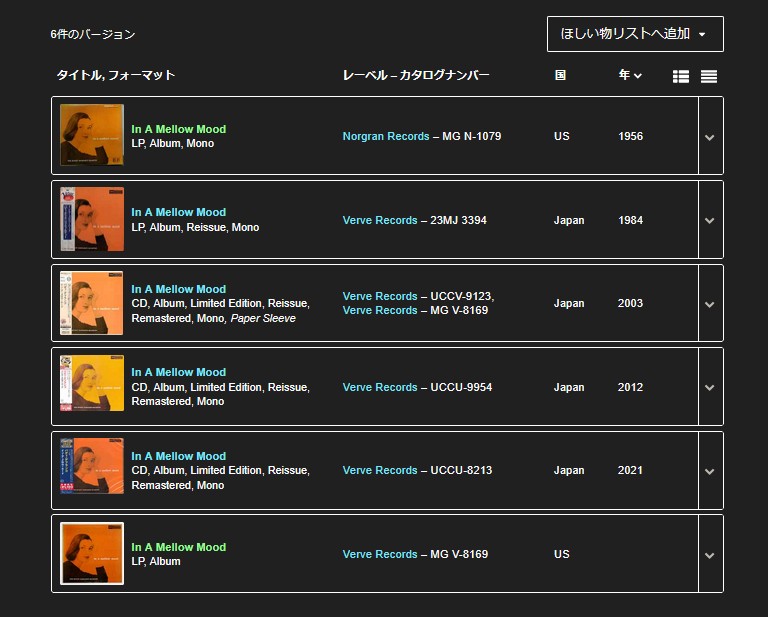This screenshot has width=768, height=617.
Task: Open Verve Records link beside UCCU-8213
Action: pos(380,471)
